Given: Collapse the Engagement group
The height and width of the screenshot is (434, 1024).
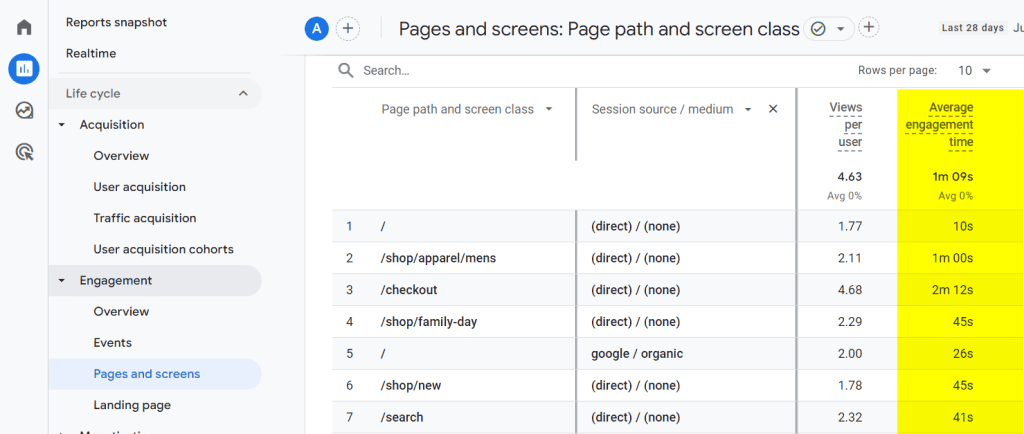Looking at the screenshot, I should coord(62,281).
